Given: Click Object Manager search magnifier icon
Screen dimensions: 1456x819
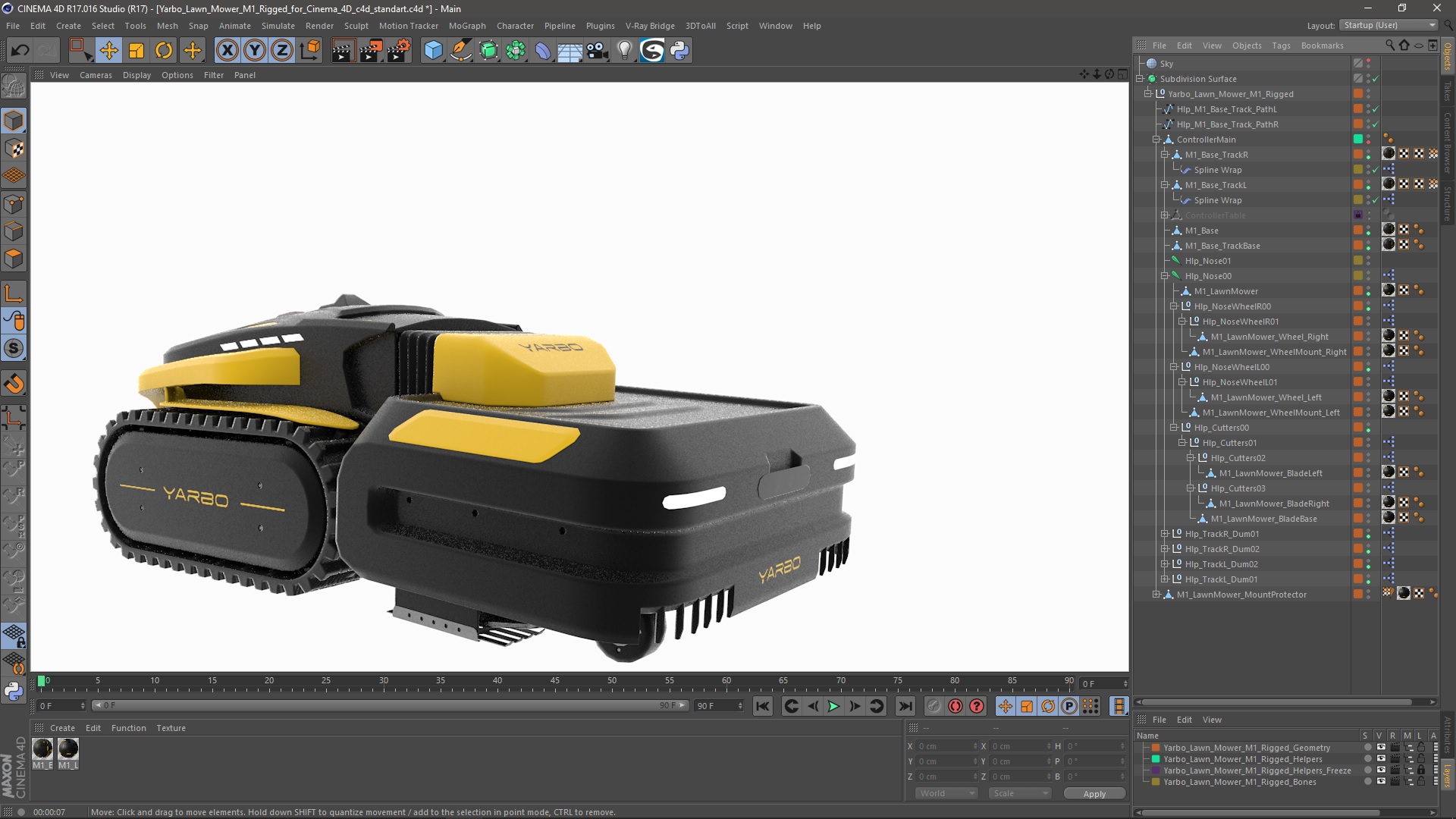Looking at the screenshot, I should pyautogui.click(x=1390, y=45).
